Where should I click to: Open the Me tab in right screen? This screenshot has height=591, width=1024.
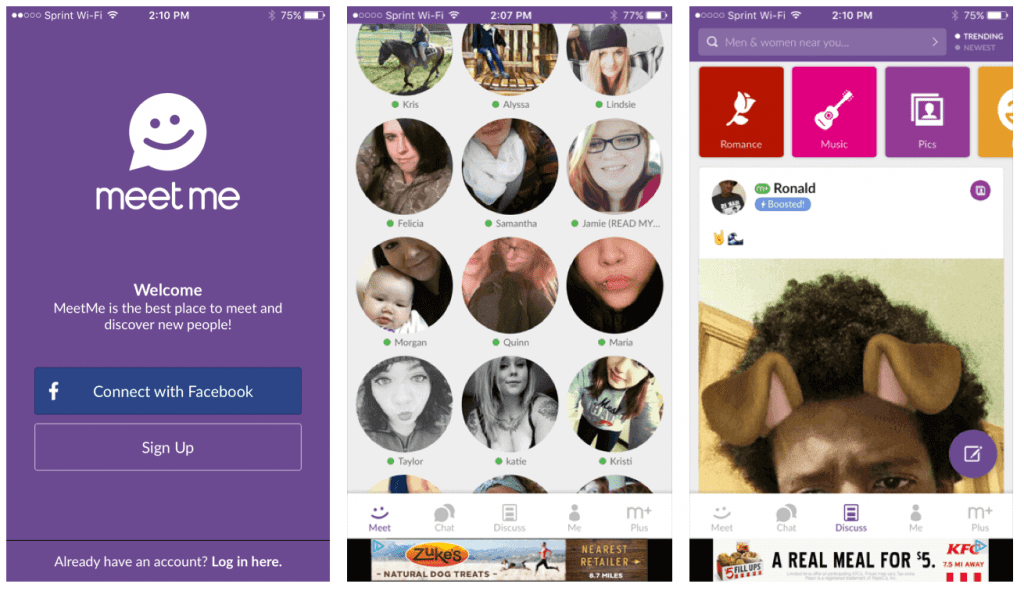pyautogui.click(x=916, y=519)
